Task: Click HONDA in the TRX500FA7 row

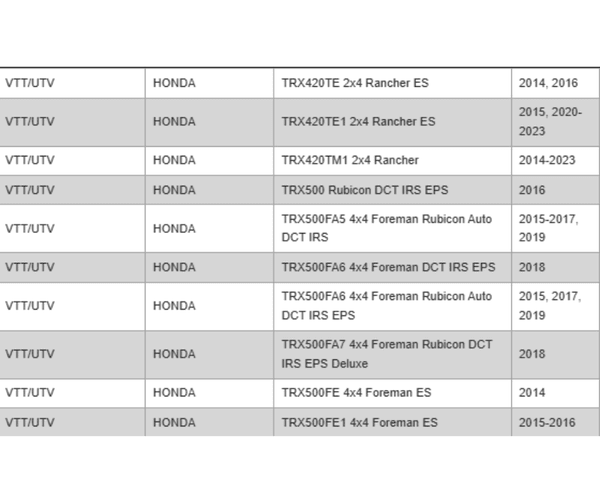Action: [174, 354]
